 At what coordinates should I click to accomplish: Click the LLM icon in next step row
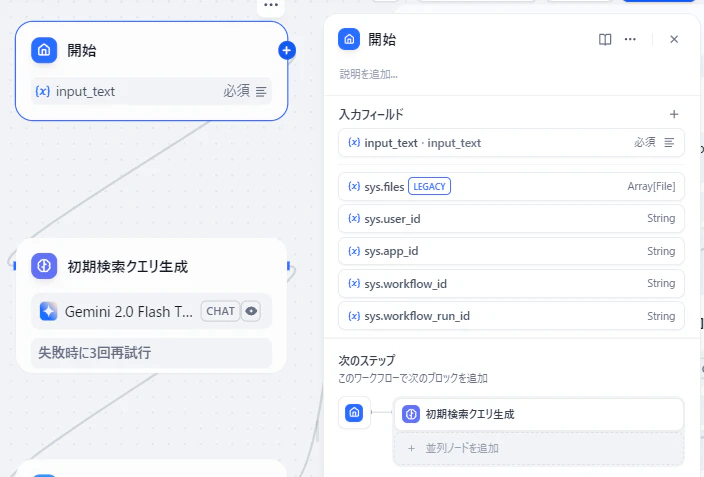(x=411, y=414)
